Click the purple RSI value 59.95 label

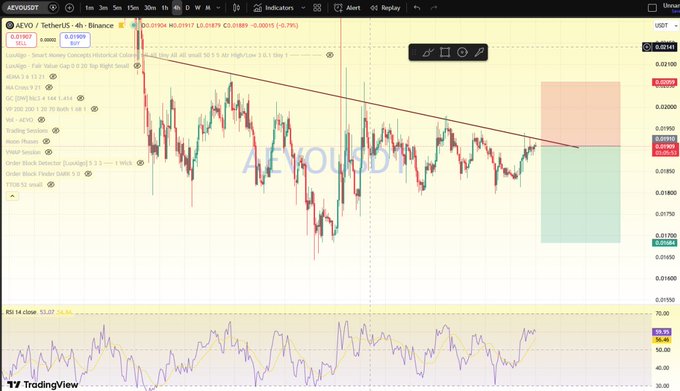coord(662,332)
